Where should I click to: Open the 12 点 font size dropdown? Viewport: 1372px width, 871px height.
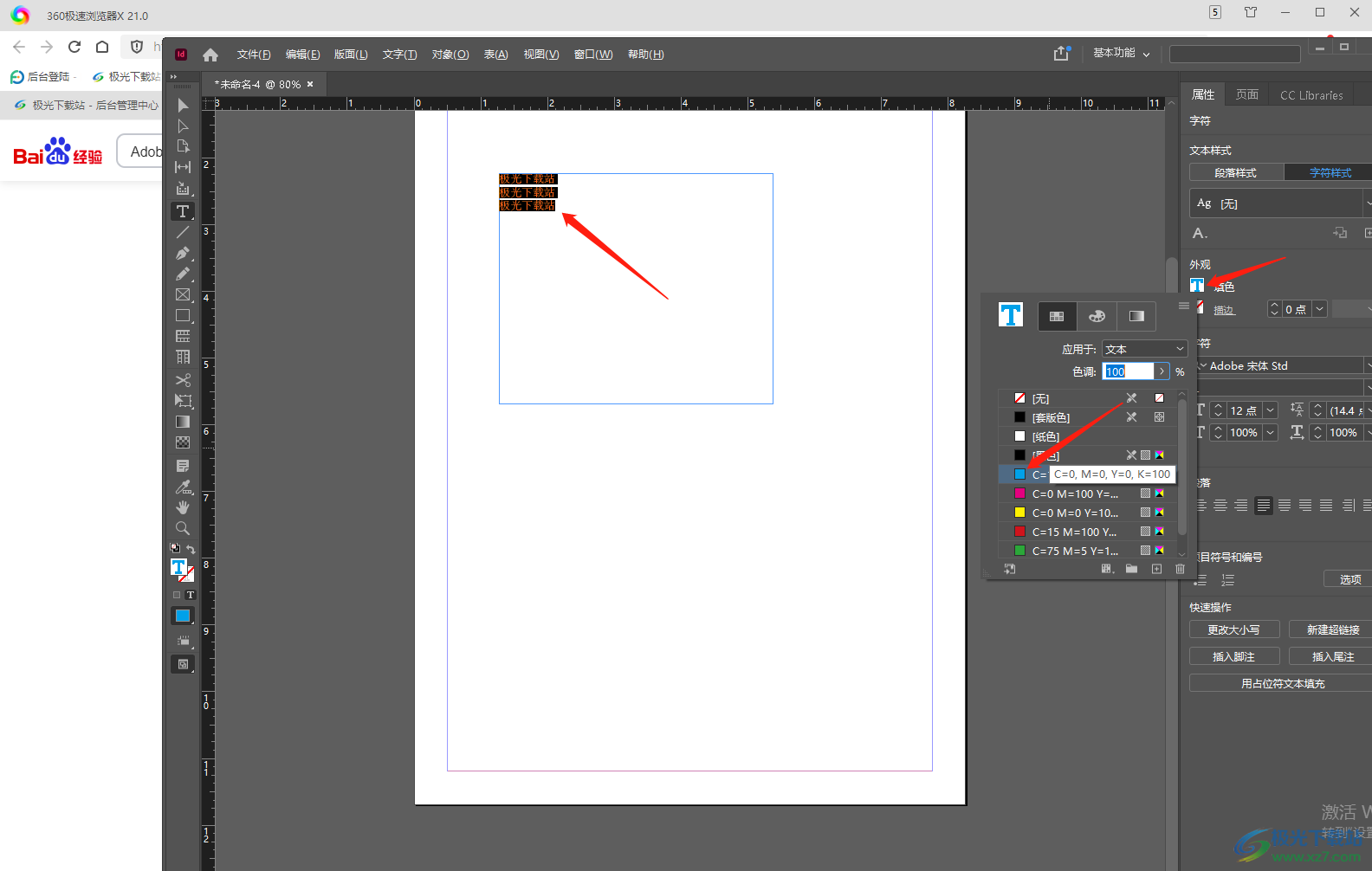[1270, 410]
